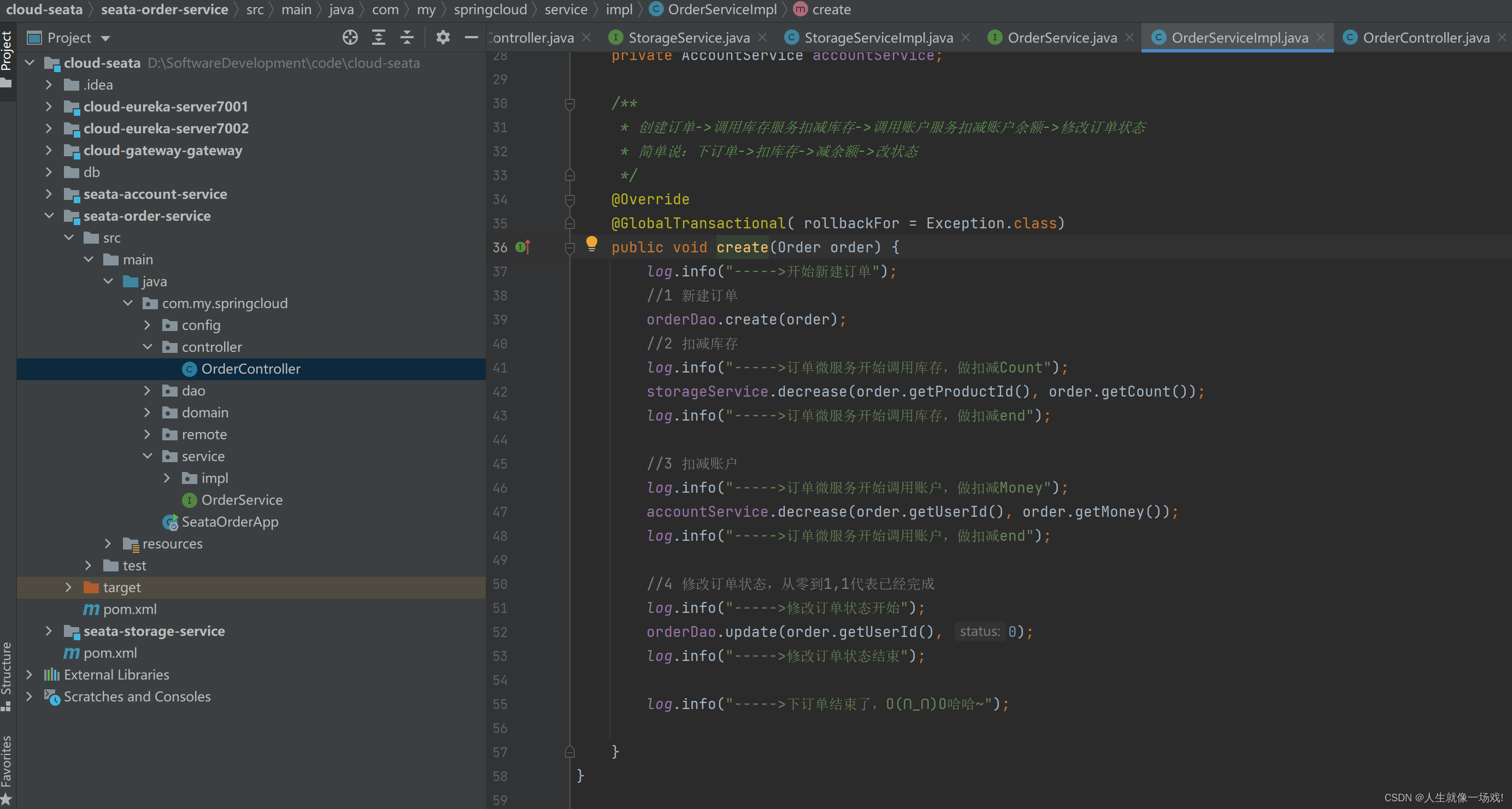The height and width of the screenshot is (809, 1512).
Task: Click the locate/select opened file crosshair icon
Action: 350,38
